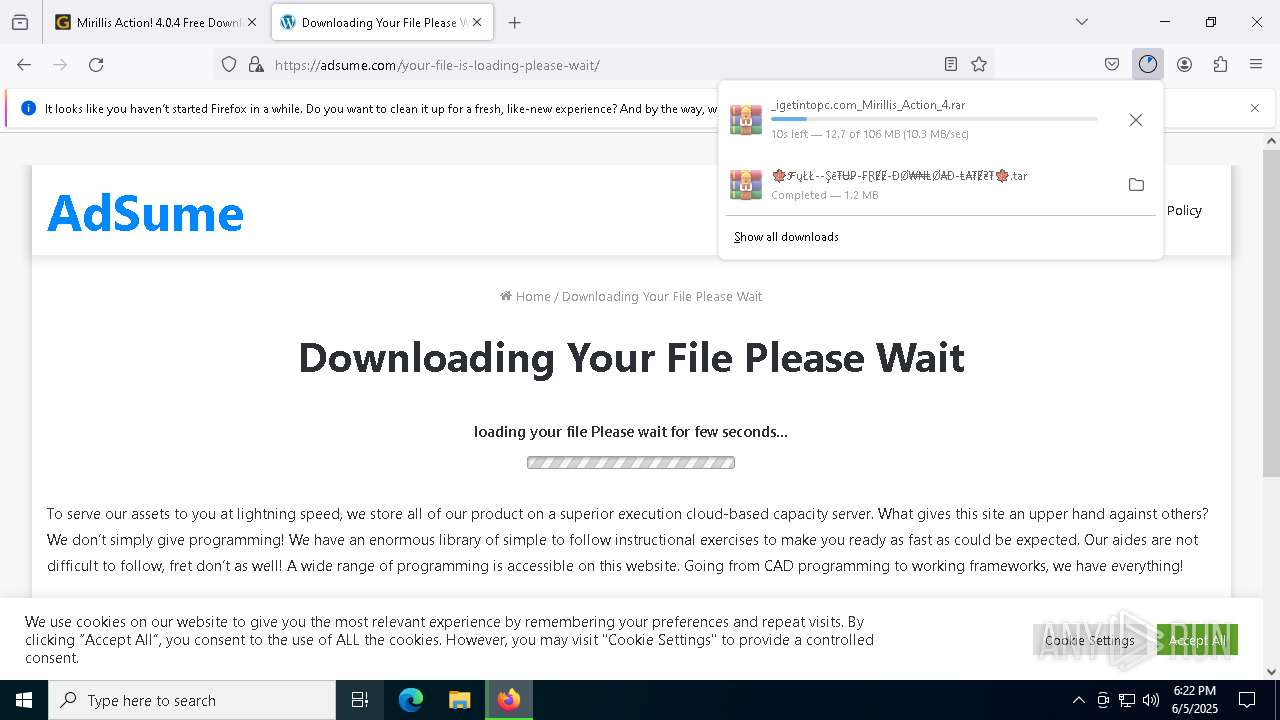This screenshot has width=1280, height=720.
Task: Reload the current page
Action: 96,65
